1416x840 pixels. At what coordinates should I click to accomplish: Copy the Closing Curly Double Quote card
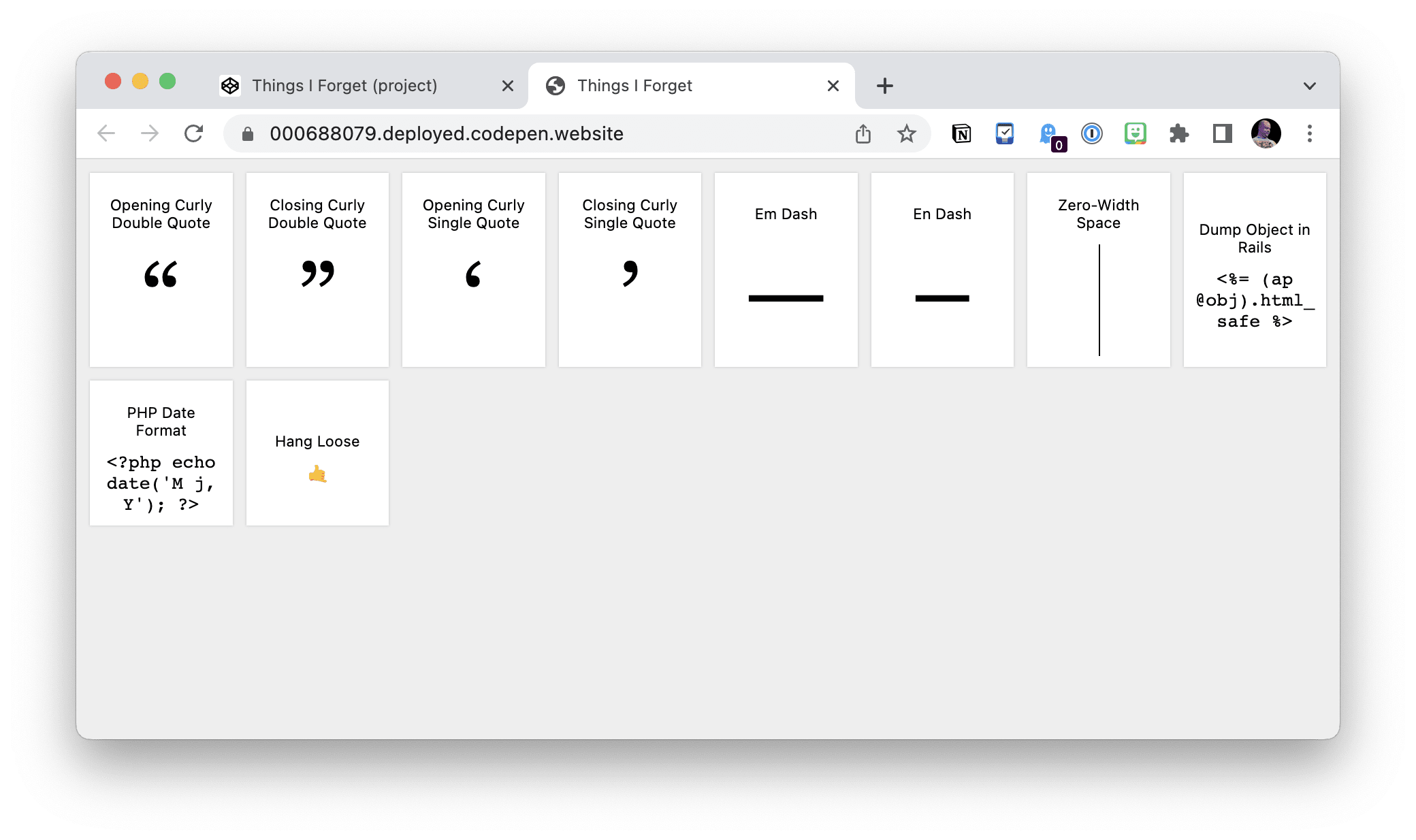[317, 270]
